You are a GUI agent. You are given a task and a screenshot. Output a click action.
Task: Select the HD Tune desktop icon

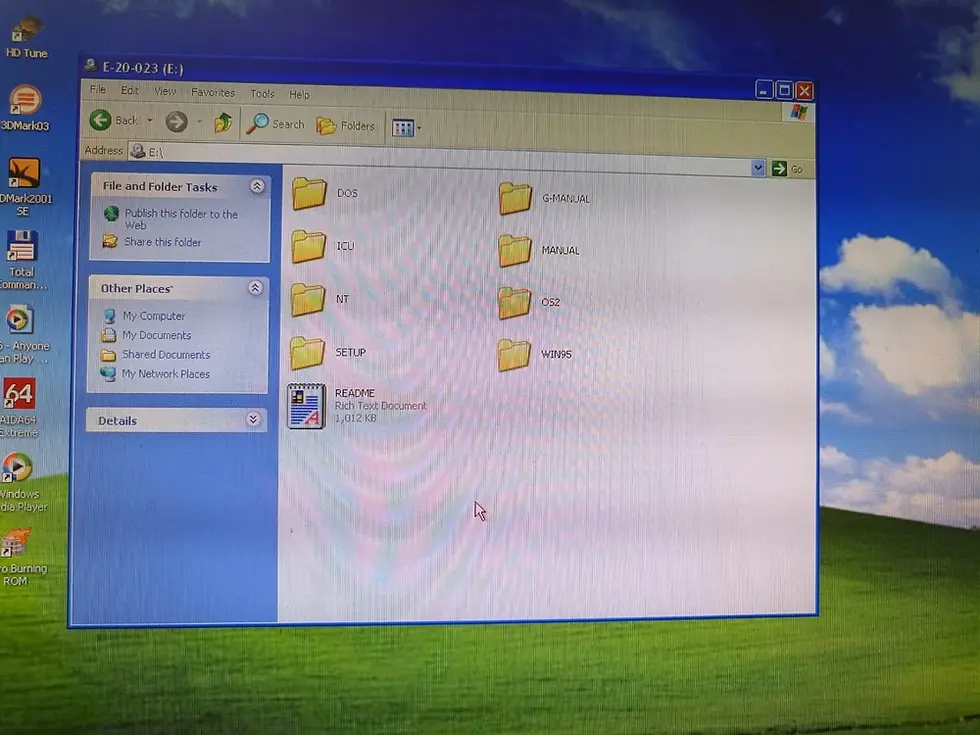pos(26,38)
